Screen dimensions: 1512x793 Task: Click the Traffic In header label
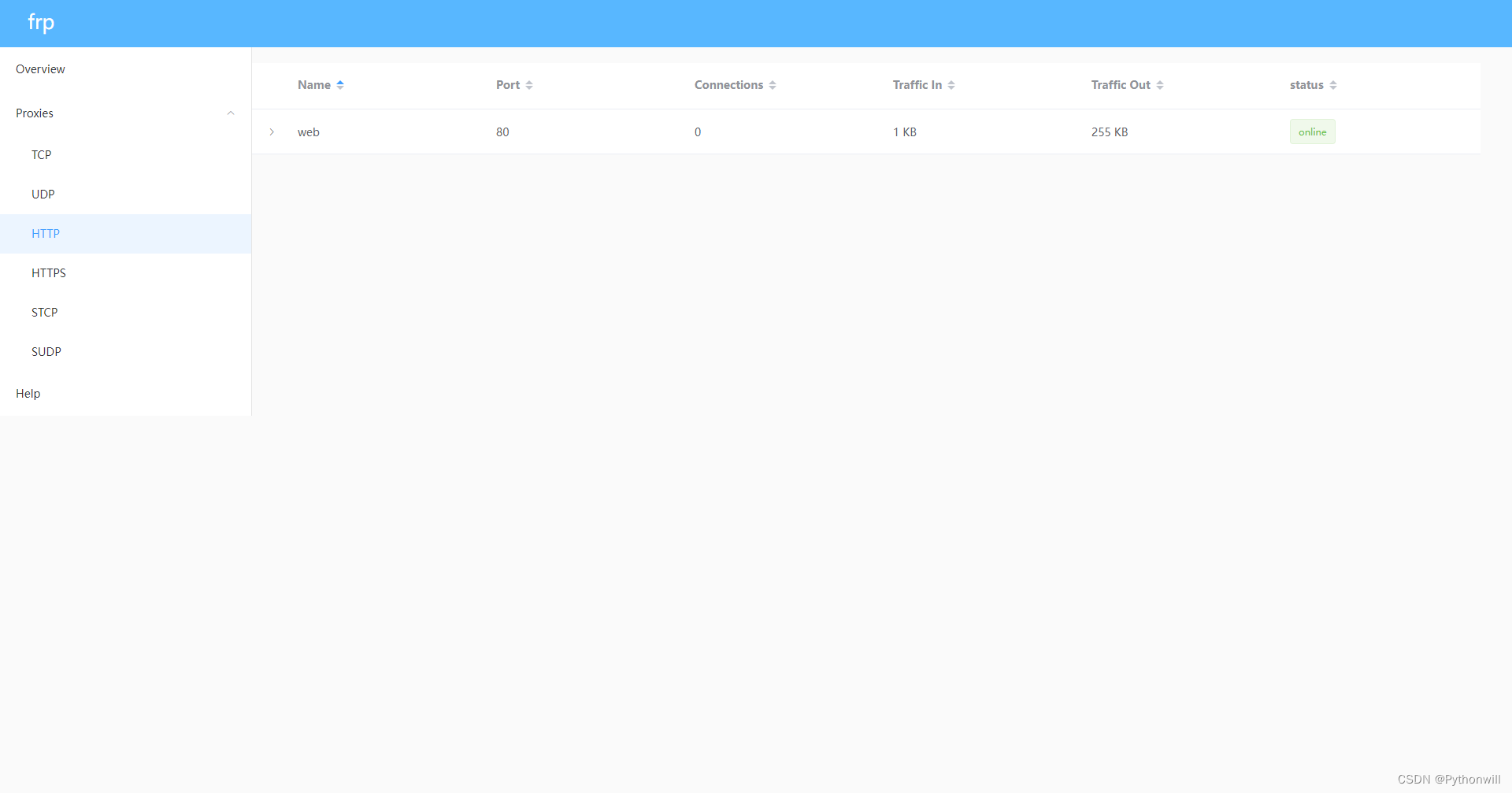point(917,85)
